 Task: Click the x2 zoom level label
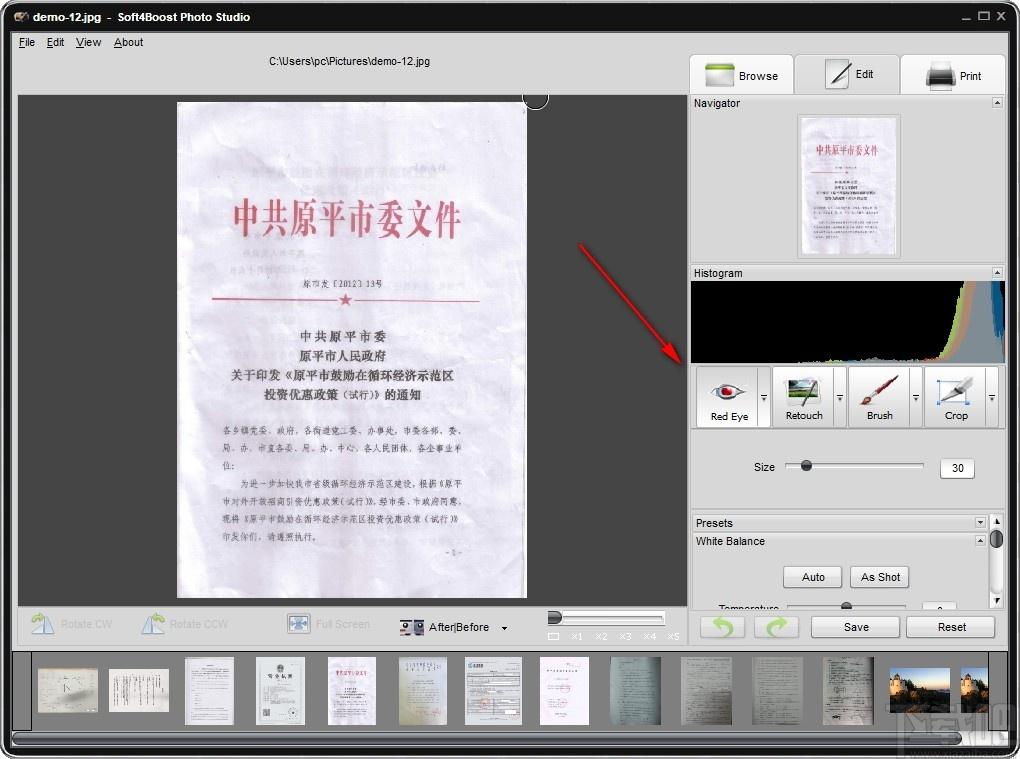pos(601,636)
